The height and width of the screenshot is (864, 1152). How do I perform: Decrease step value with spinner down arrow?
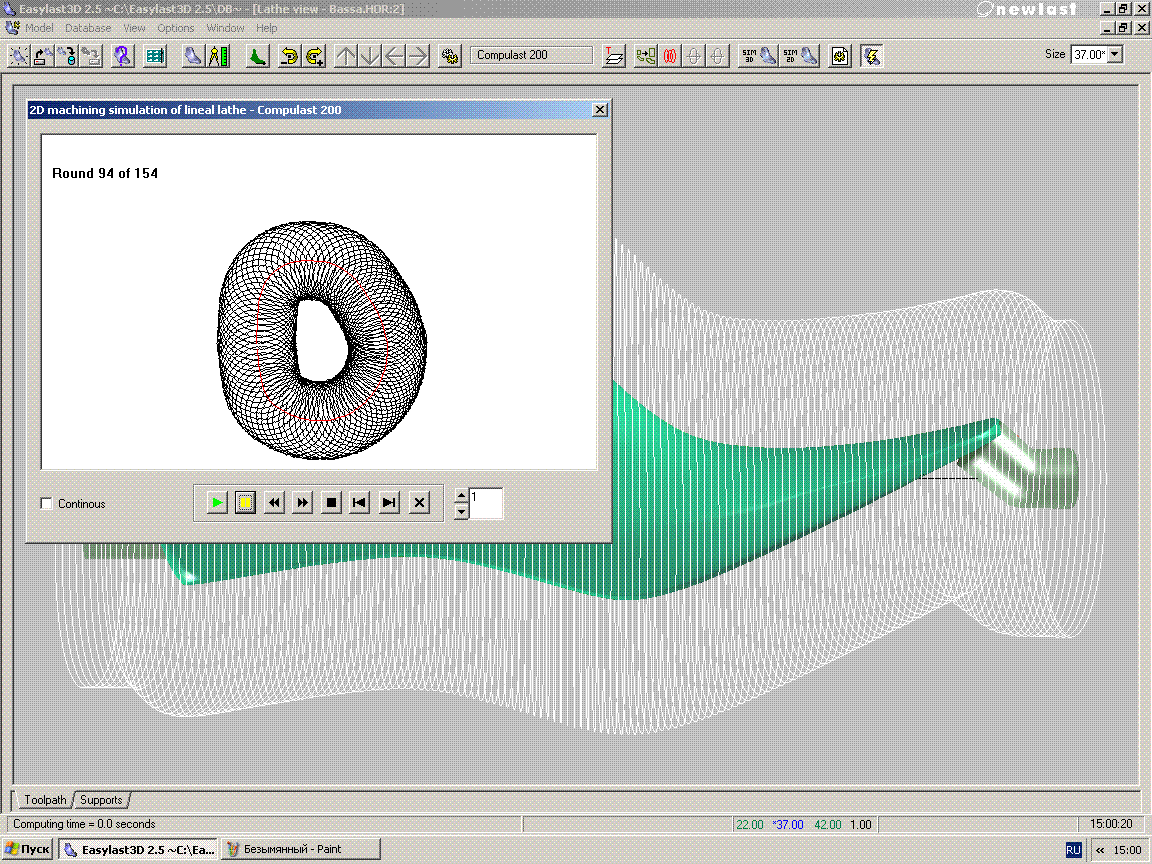coord(460,511)
